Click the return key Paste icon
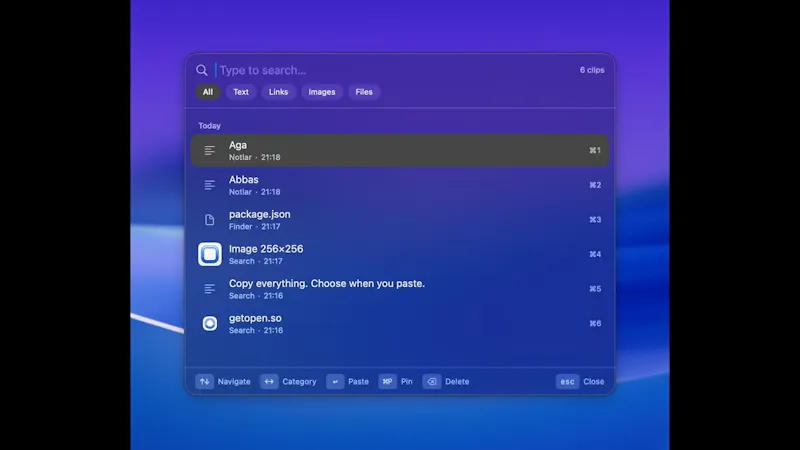Viewport: 800px width, 450px height. (x=335, y=382)
